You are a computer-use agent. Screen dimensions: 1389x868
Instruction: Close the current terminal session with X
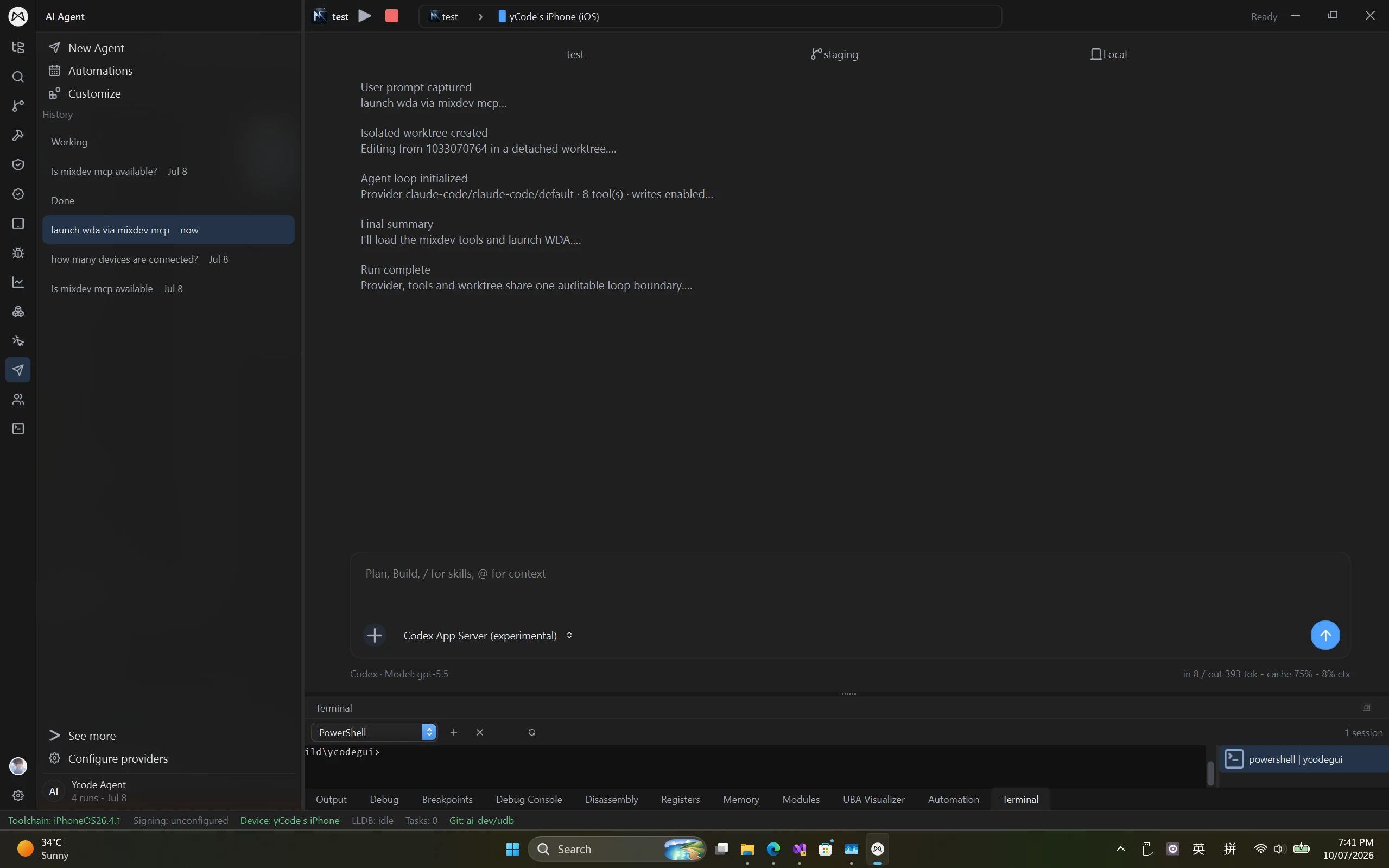[480, 732]
